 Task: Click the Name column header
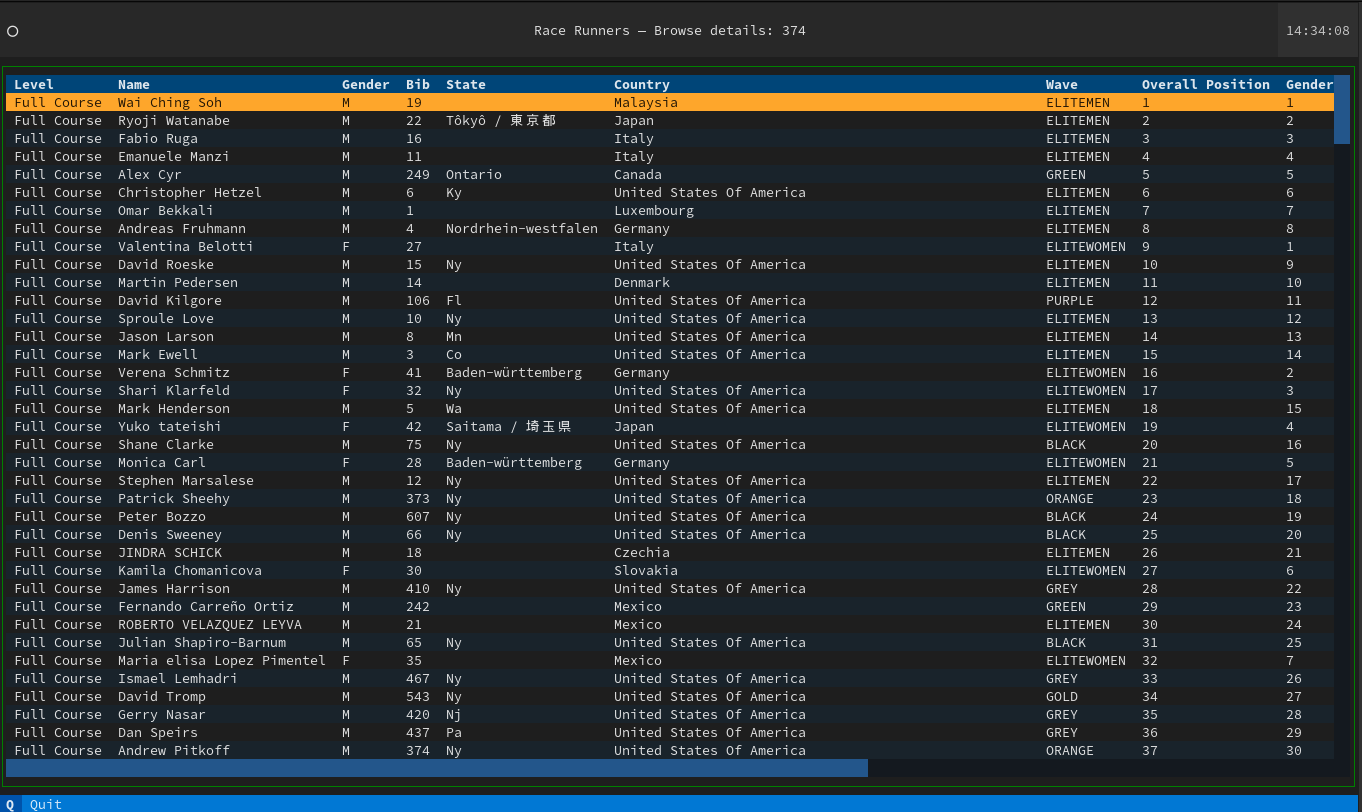134,85
